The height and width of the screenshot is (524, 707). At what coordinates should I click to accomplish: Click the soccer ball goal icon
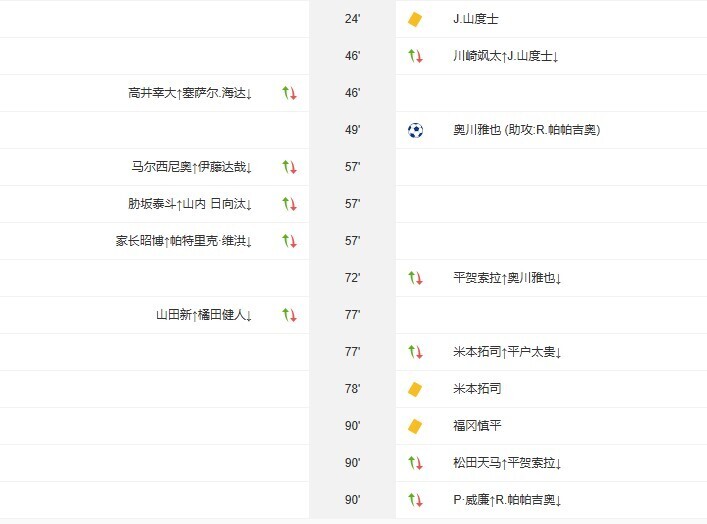(x=416, y=130)
